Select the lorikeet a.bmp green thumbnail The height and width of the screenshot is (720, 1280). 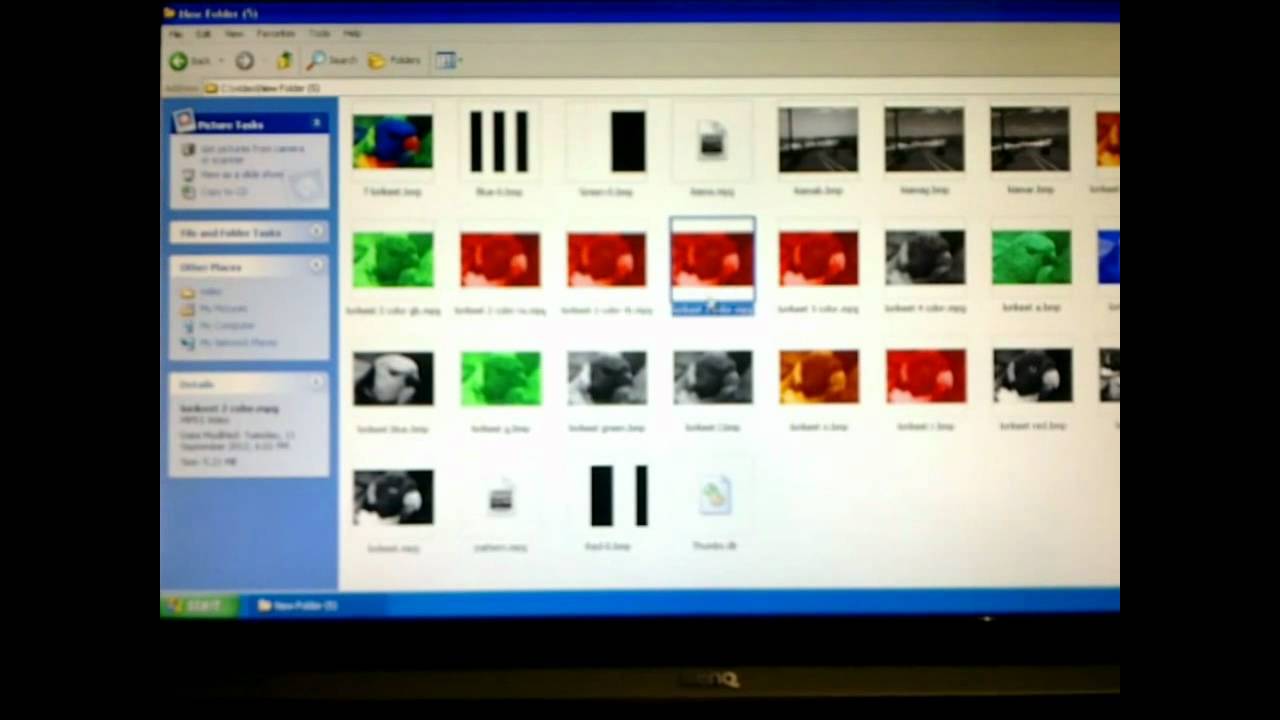point(1031,258)
